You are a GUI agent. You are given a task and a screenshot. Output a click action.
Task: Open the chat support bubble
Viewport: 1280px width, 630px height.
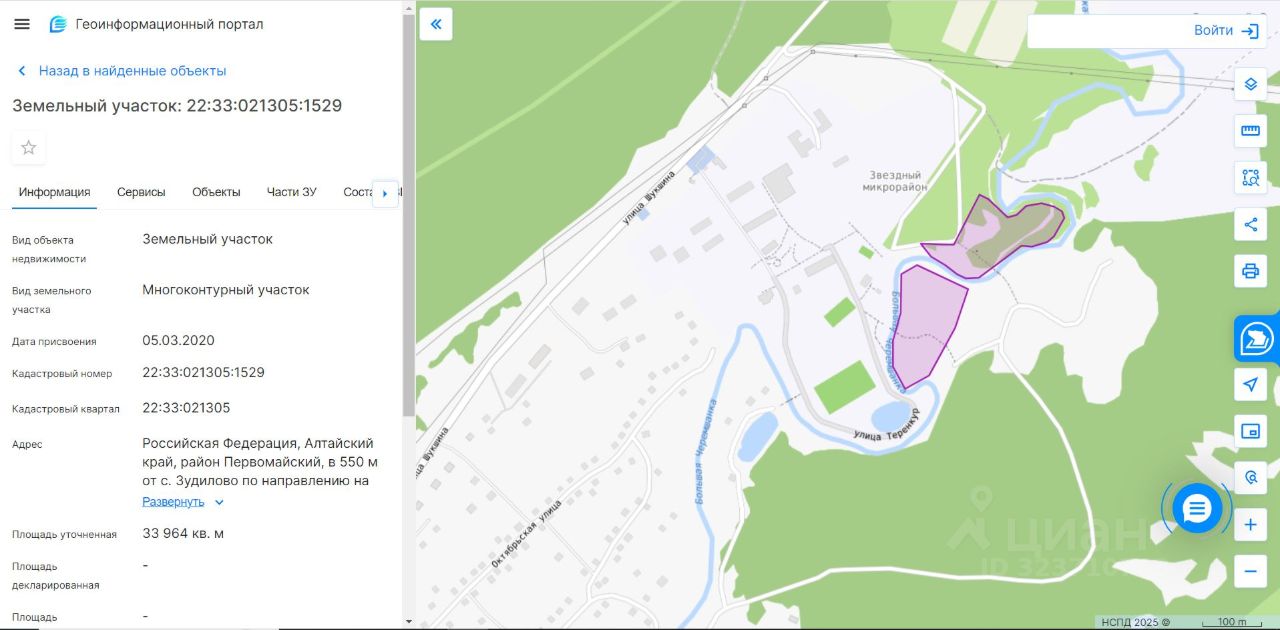click(x=1197, y=509)
